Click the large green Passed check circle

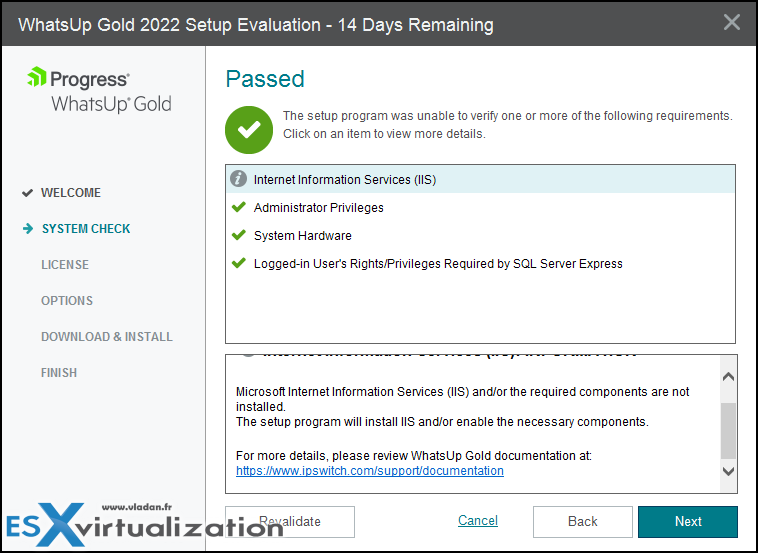(x=249, y=130)
